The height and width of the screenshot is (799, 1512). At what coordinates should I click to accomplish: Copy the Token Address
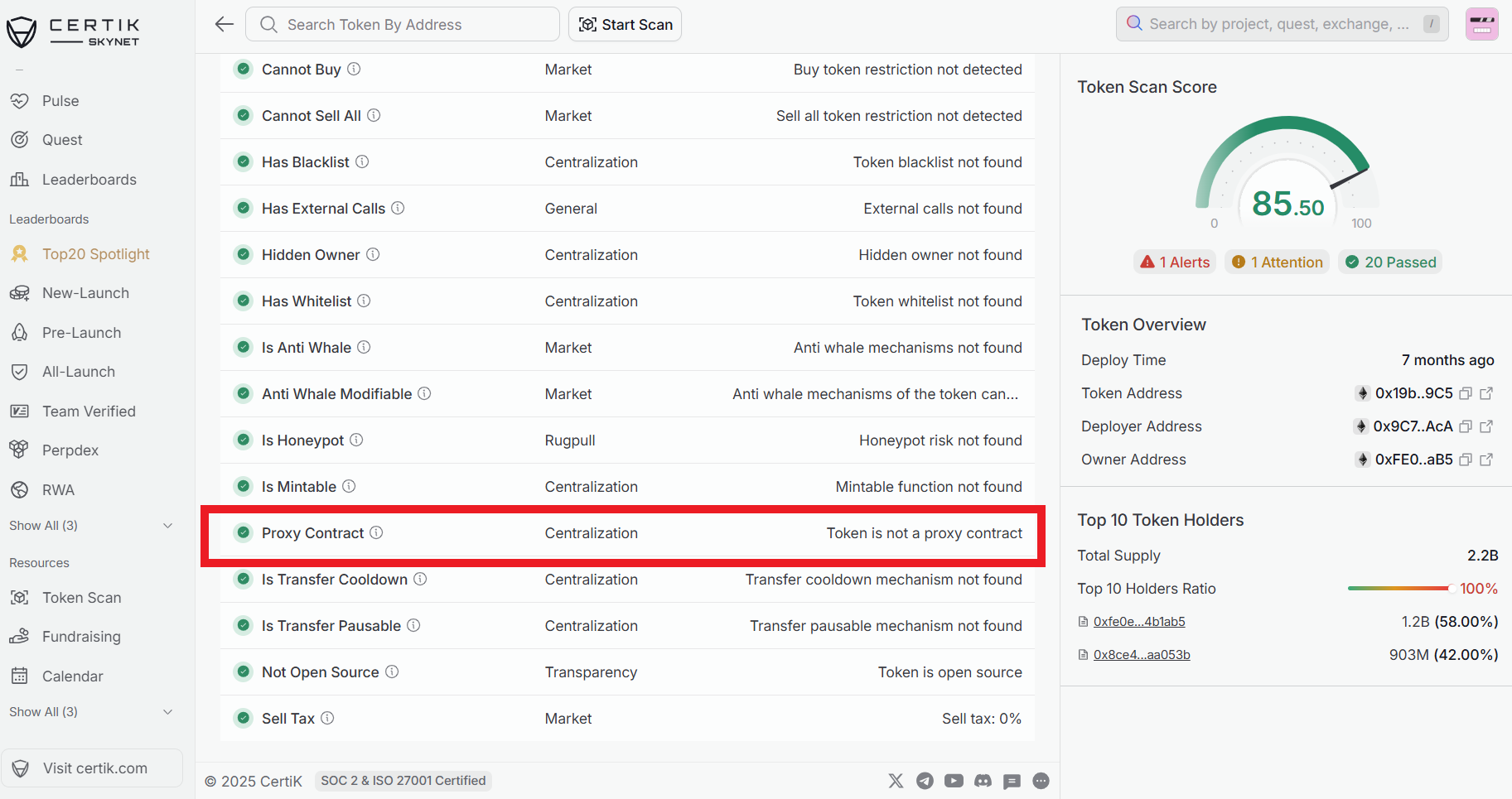coord(1465,393)
